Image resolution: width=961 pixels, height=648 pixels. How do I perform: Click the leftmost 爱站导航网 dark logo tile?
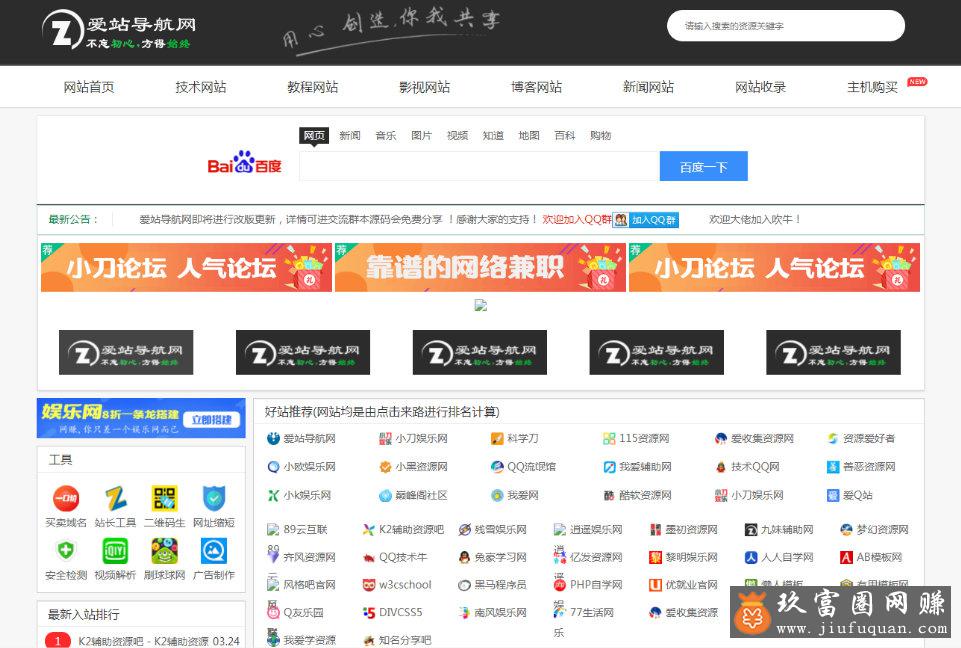(126, 353)
